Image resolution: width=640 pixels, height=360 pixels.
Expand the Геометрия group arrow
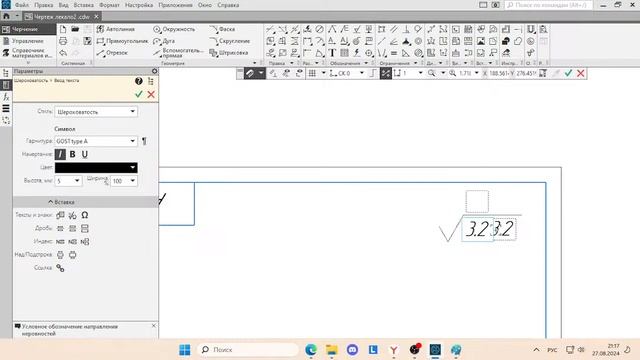point(255,63)
